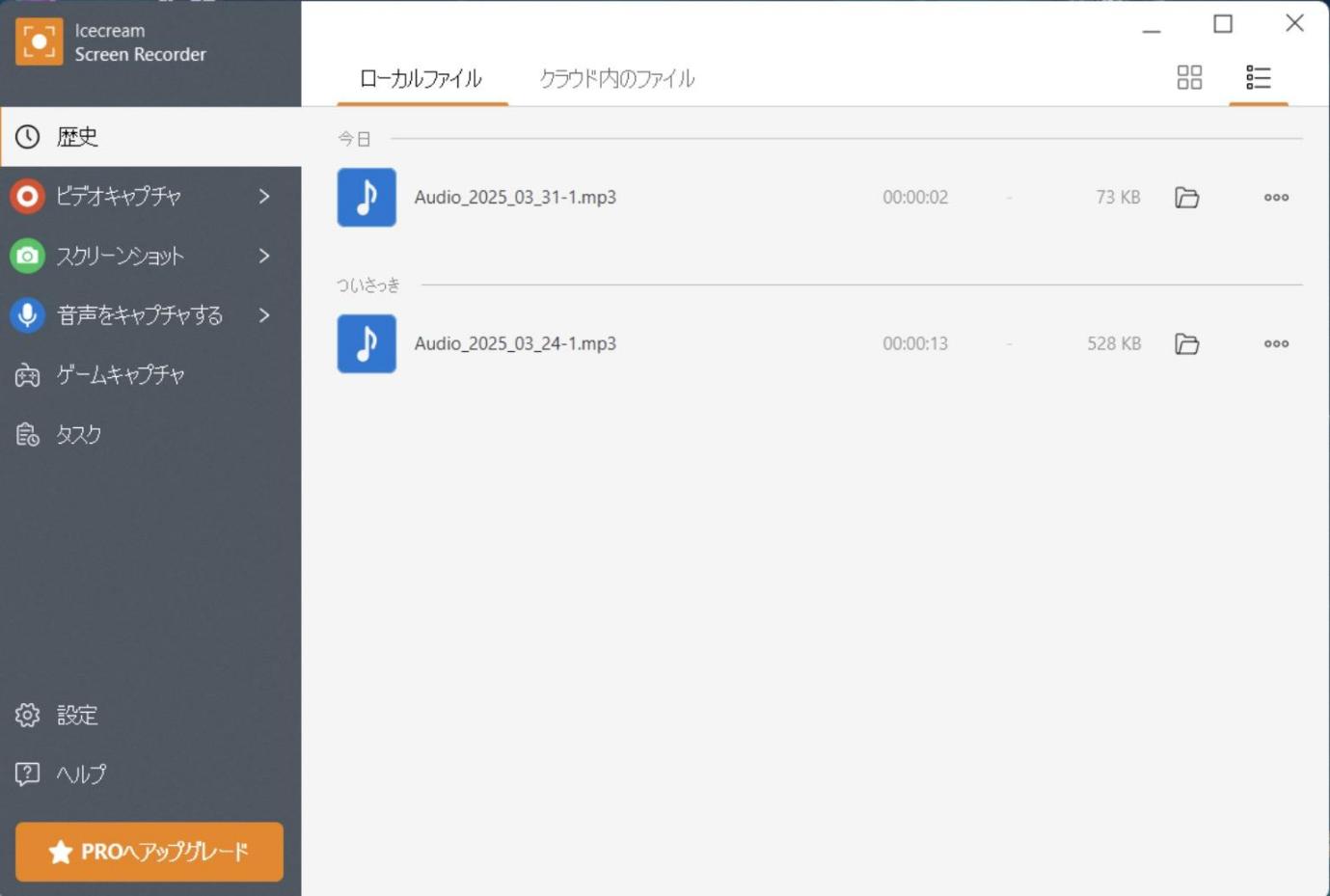Click the 528 KB file size
Screen dimensions: 1330x896
[1114, 343]
